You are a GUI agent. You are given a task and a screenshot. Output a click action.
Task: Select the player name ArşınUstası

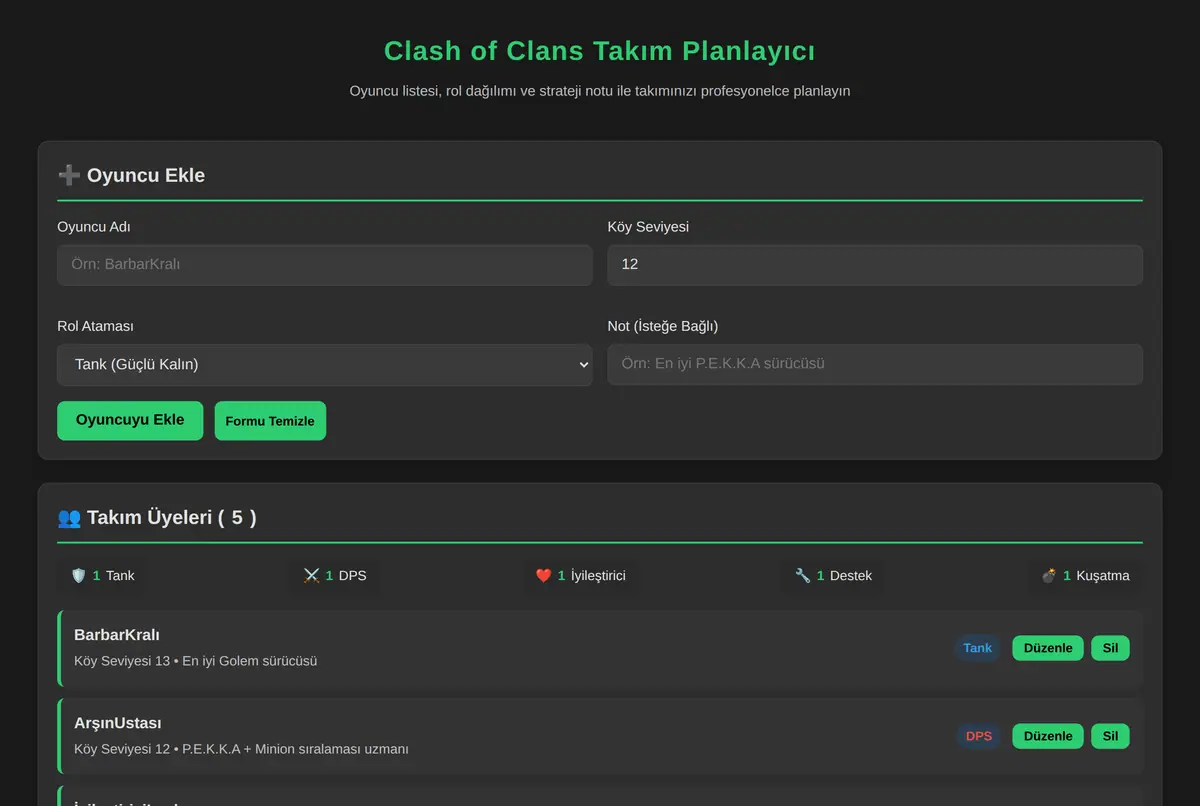coord(118,723)
